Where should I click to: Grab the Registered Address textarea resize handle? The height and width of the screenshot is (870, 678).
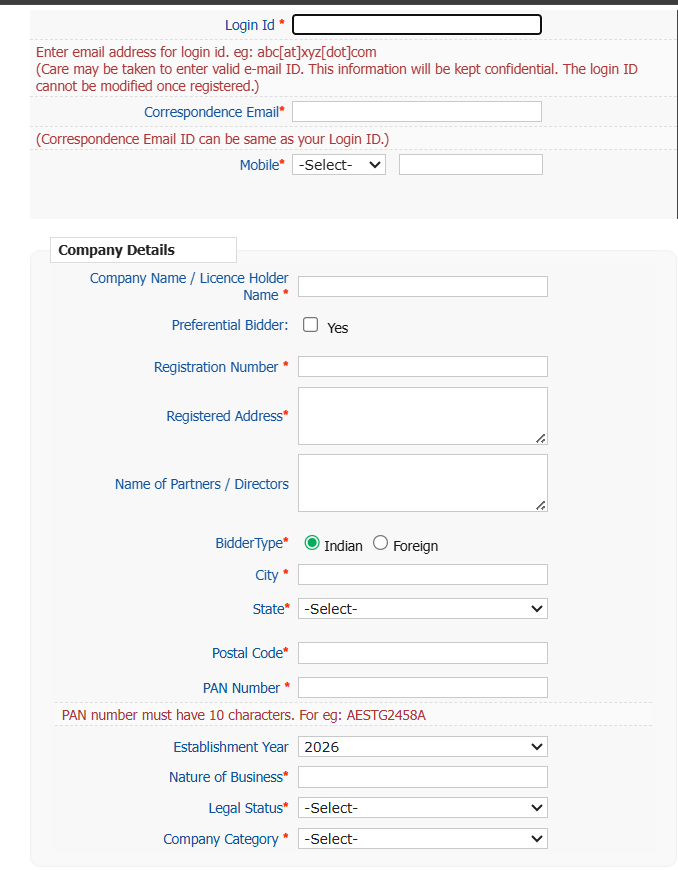(x=541, y=438)
